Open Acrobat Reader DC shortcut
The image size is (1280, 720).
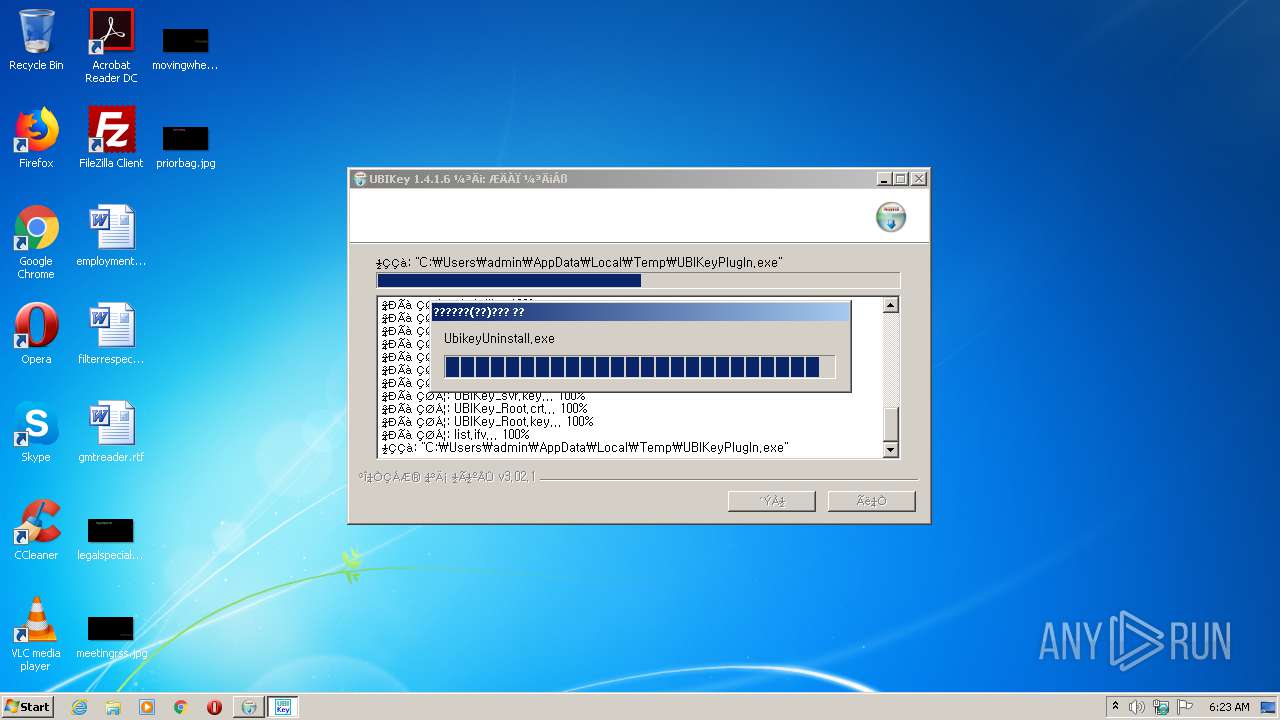click(111, 45)
